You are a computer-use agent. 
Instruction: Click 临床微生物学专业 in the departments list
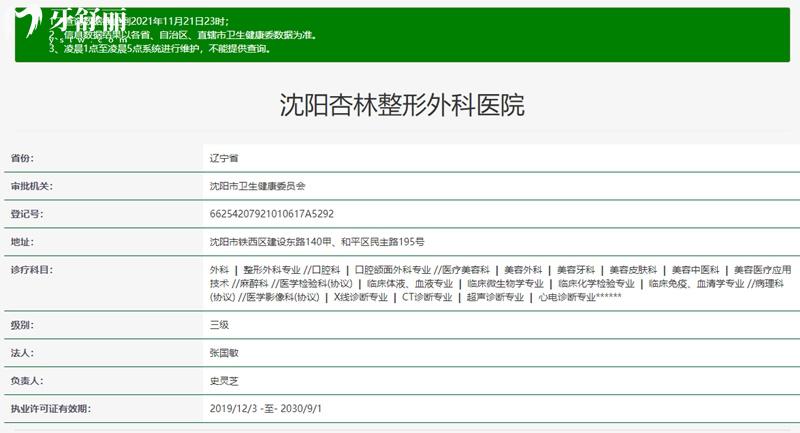[506, 284]
